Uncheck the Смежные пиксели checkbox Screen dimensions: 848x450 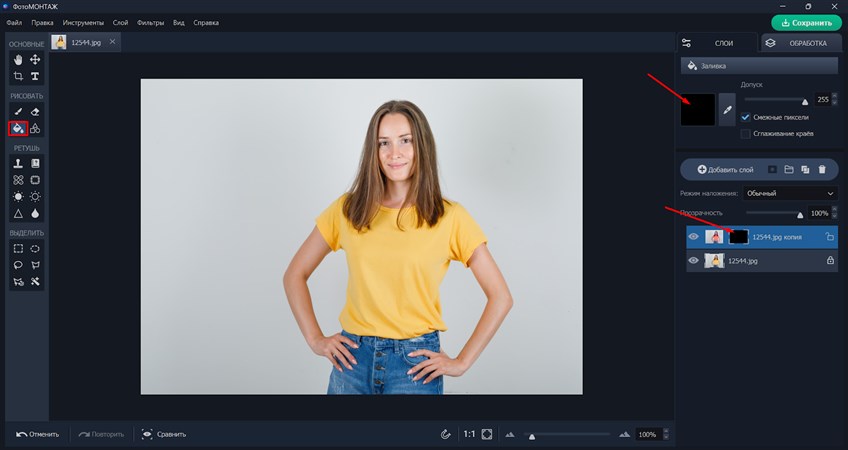(745, 117)
